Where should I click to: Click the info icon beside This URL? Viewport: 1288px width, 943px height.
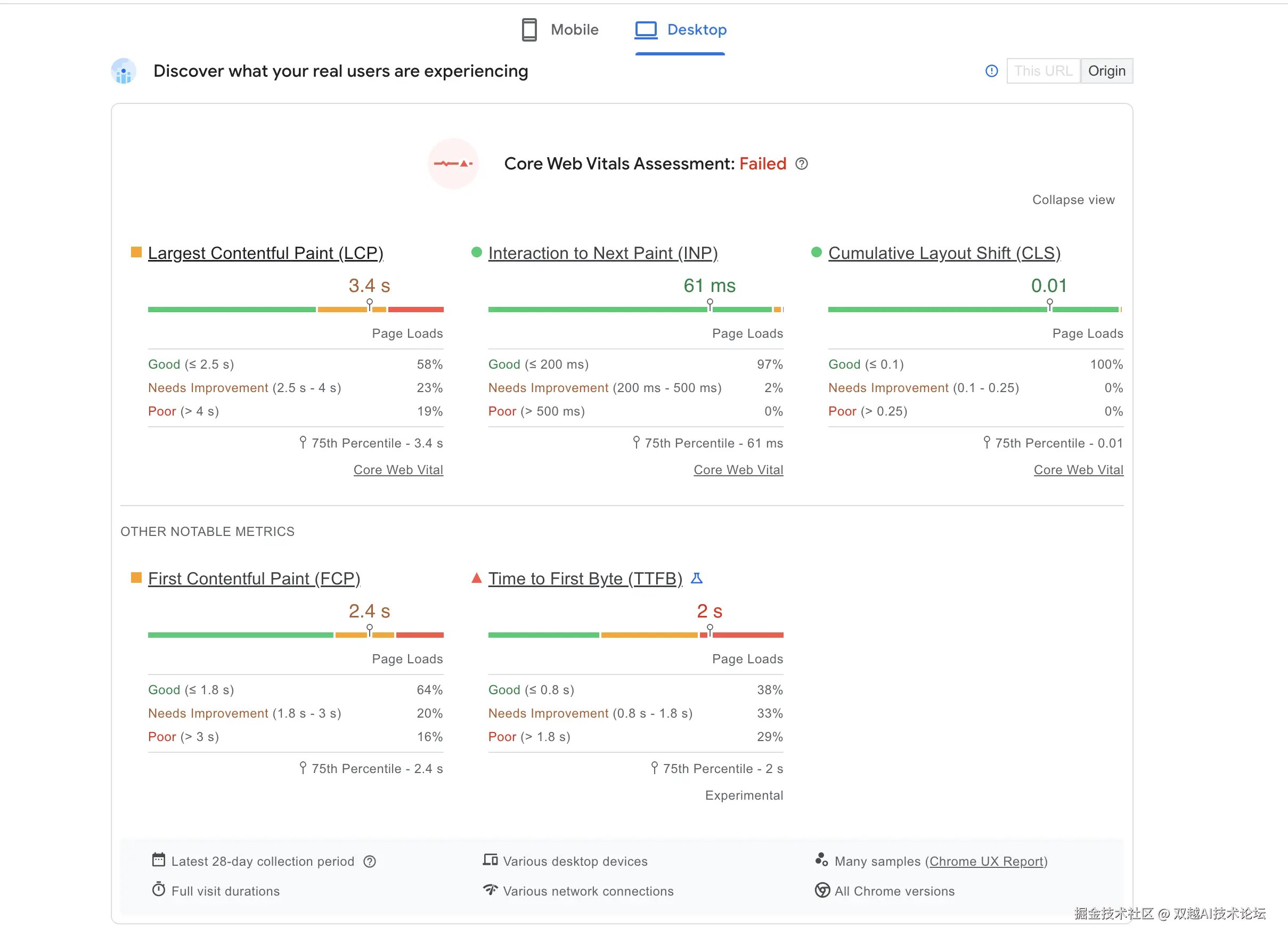pyautogui.click(x=991, y=71)
